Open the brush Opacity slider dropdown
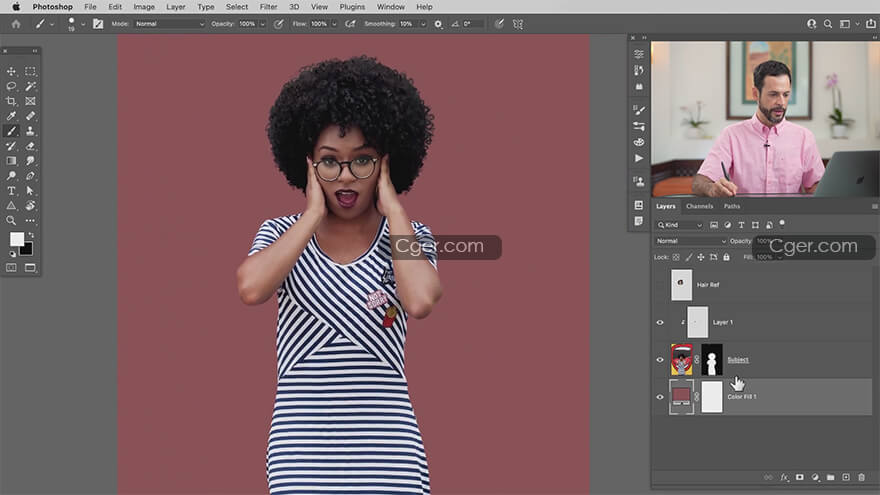880x495 pixels. click(x=262, y=24)
